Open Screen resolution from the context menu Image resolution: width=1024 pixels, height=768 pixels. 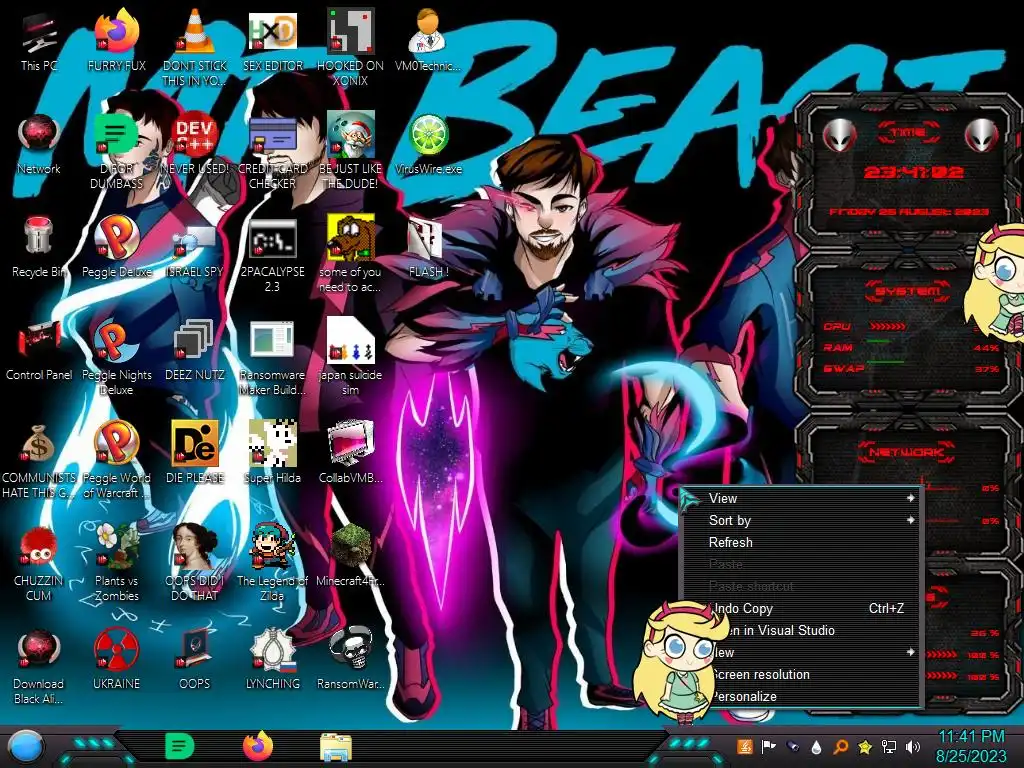tap(801, 675)
